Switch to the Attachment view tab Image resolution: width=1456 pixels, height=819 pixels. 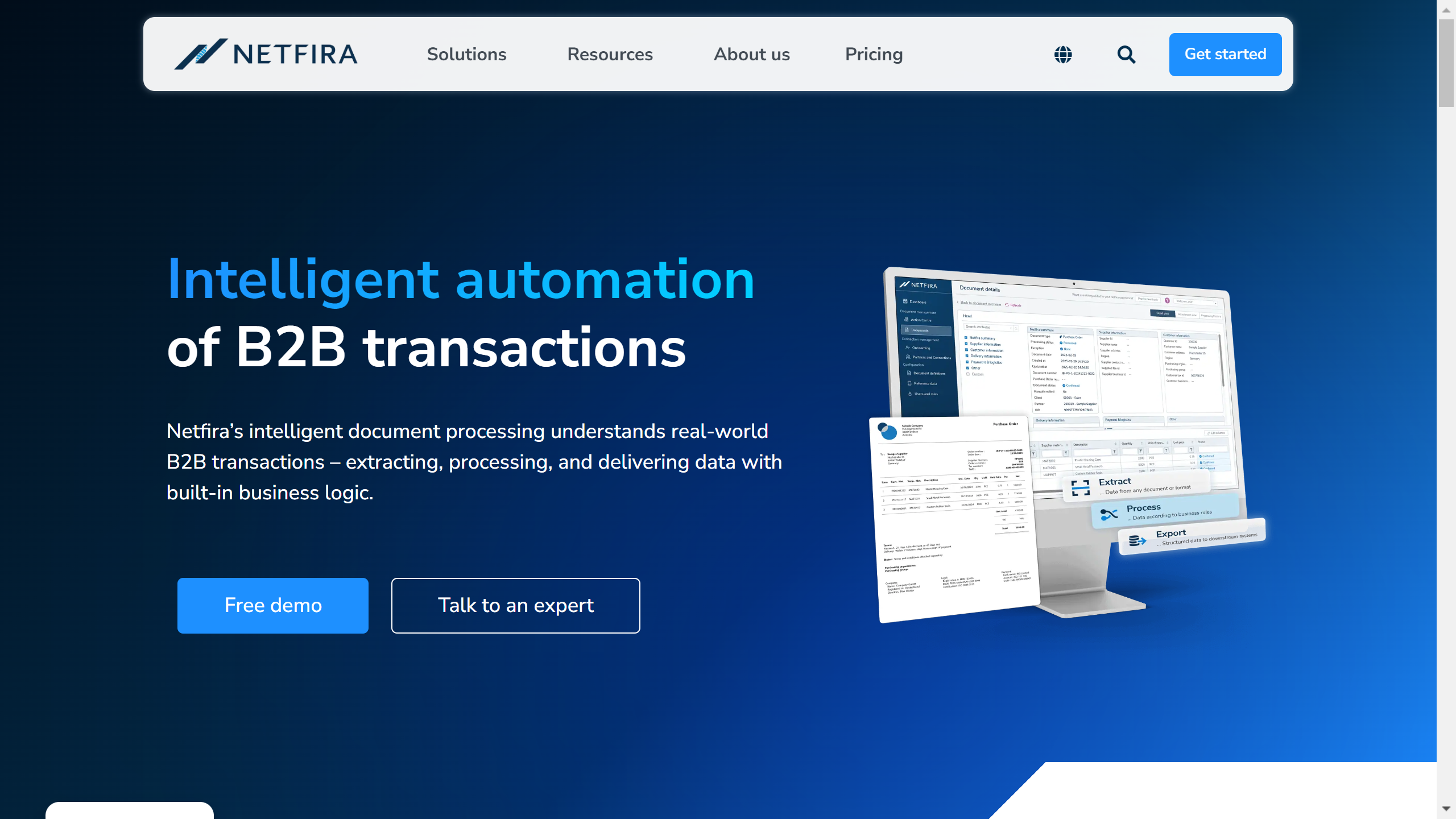pos(1188,316)
